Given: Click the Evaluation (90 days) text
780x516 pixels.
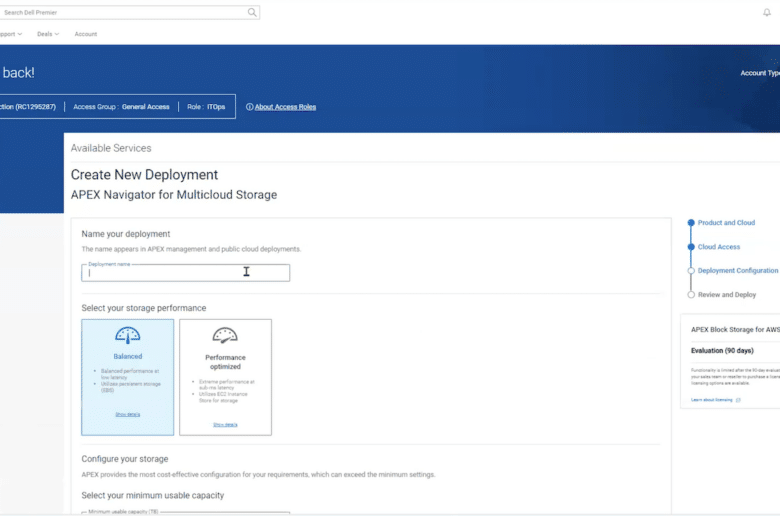Looking at the screenshot, I should [722, 351].
